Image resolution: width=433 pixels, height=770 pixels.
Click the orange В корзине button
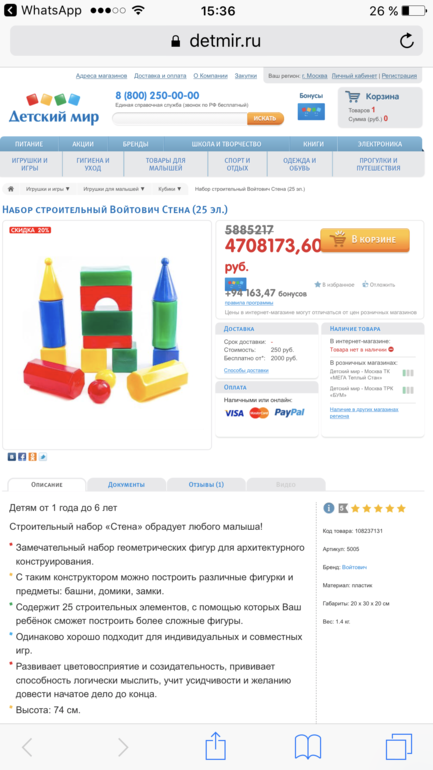(365, 240)
